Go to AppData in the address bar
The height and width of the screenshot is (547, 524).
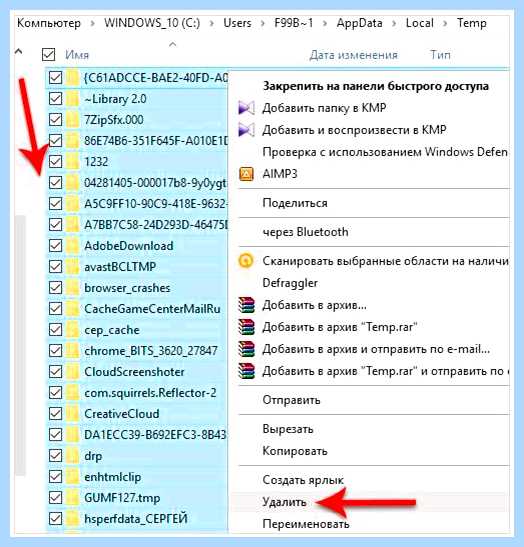click(359, 23)
